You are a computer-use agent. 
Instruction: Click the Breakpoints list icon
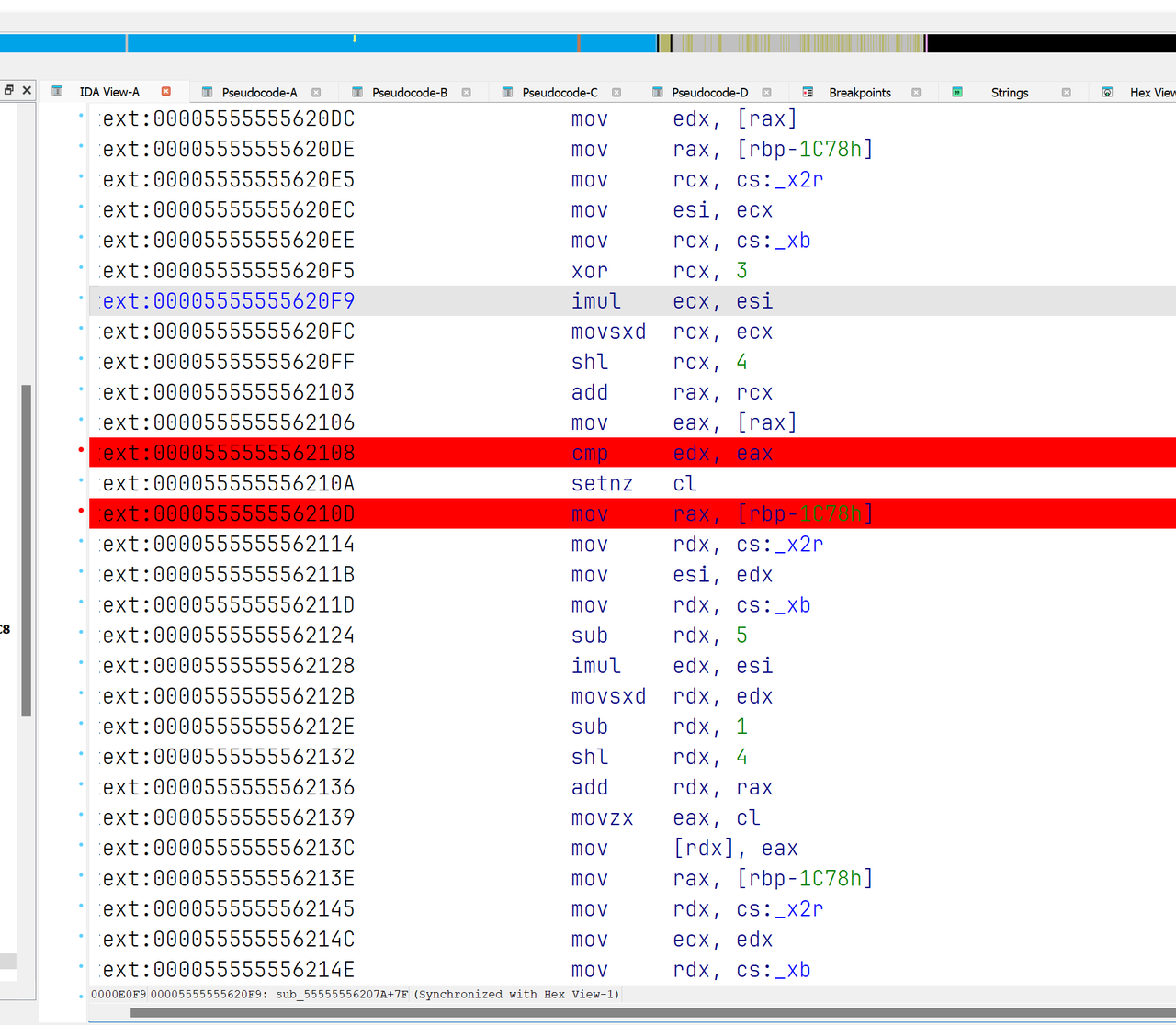click(808, 92)
